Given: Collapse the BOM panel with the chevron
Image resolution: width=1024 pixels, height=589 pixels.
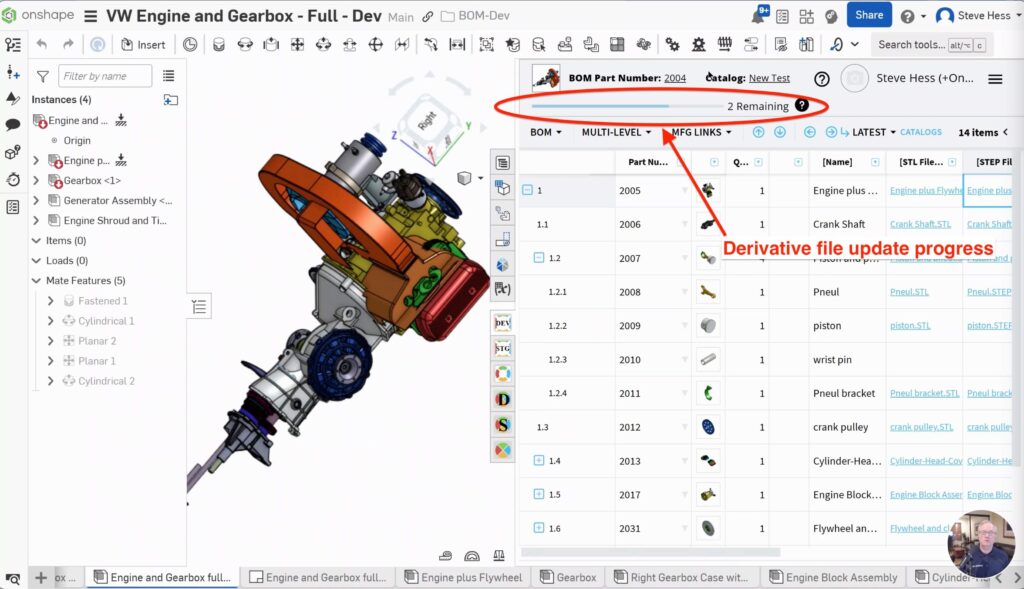Looking at the screenshot, I should 1006,132.
